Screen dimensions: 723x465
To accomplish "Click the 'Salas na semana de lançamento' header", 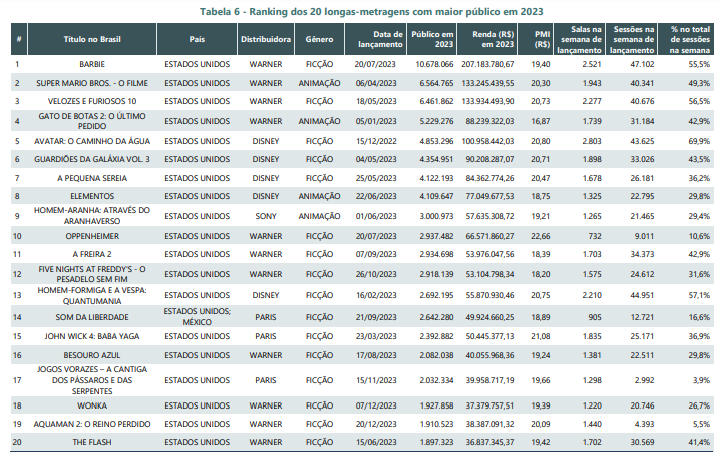I will 580,39.
